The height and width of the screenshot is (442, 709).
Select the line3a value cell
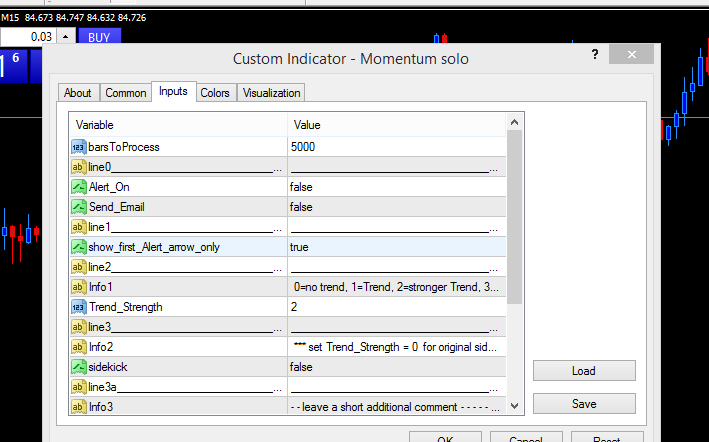[397, 387]
